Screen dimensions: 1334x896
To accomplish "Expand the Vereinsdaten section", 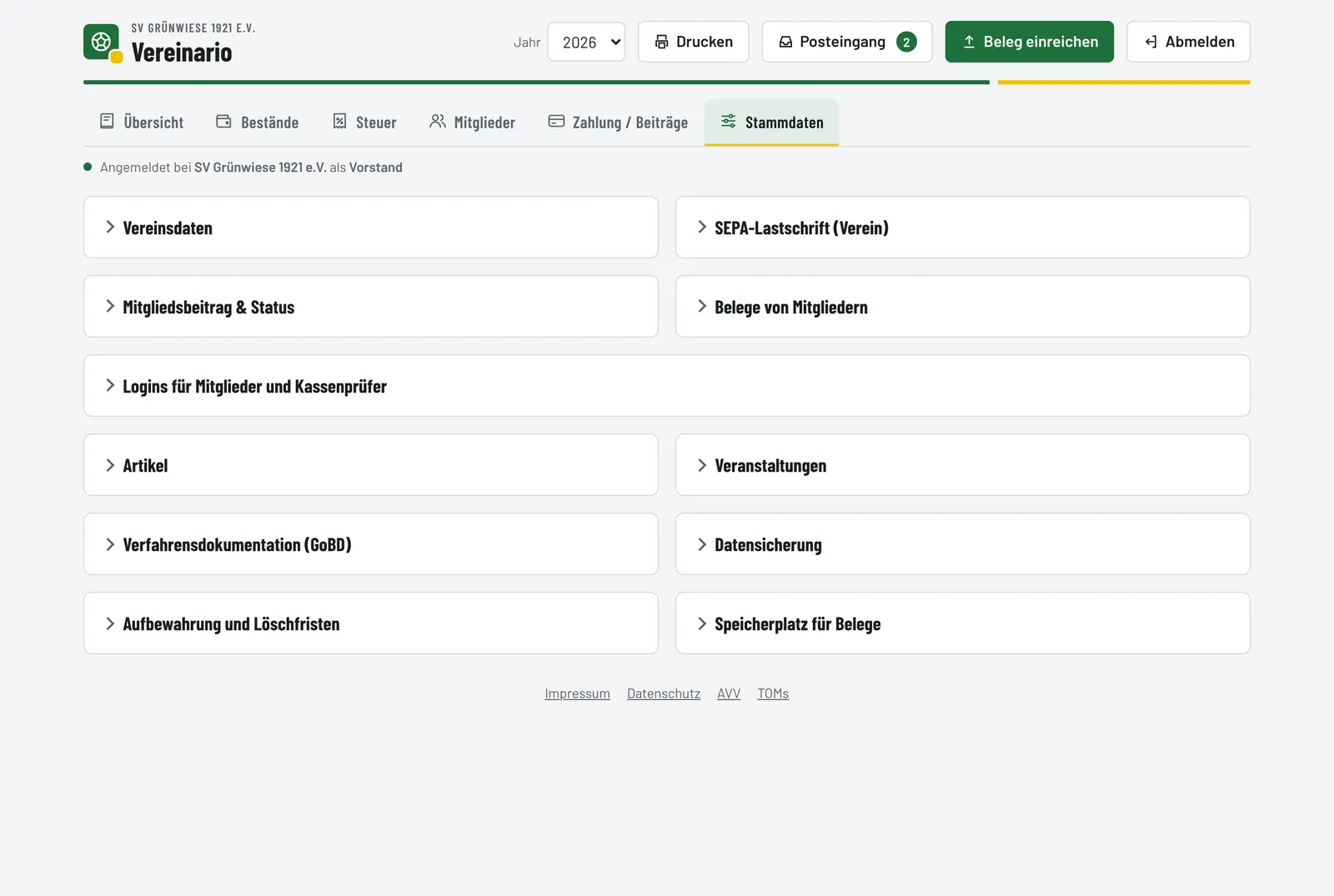I will (x=371, y=228).
